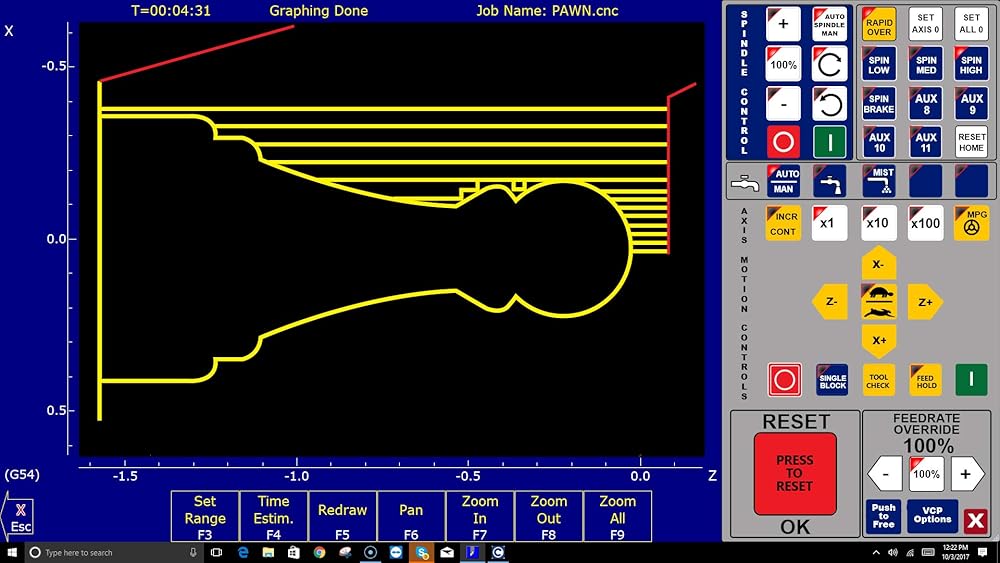The width and height of the screenshot is (1000, 563).
Task: Click the Time Estim. F4 option
Action: 273,517
